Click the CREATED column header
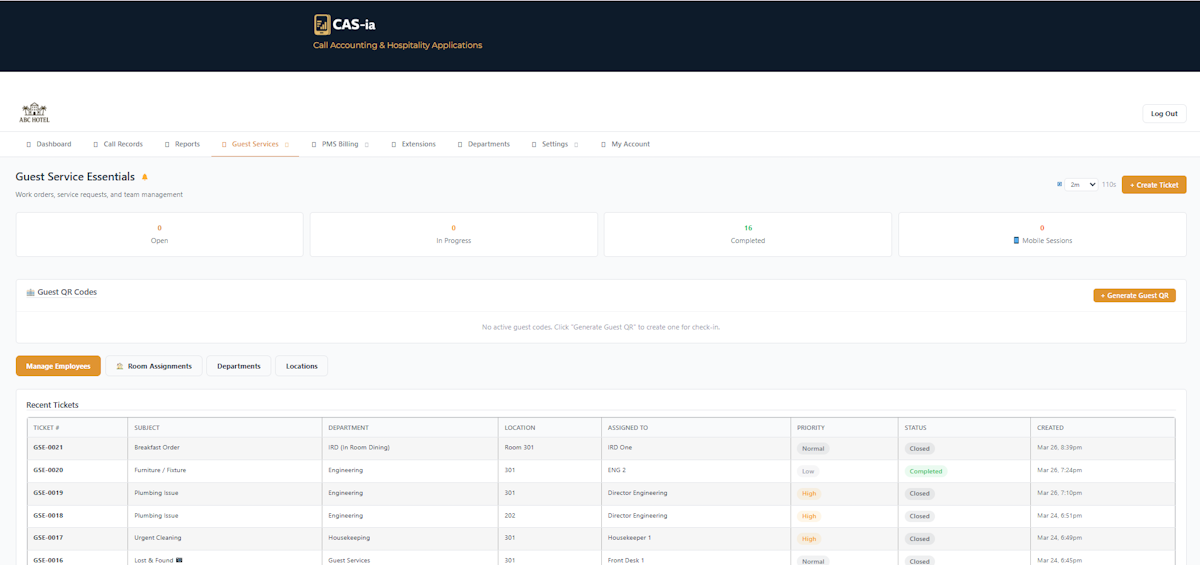The image size is (1200, 565). [1102, 427]
